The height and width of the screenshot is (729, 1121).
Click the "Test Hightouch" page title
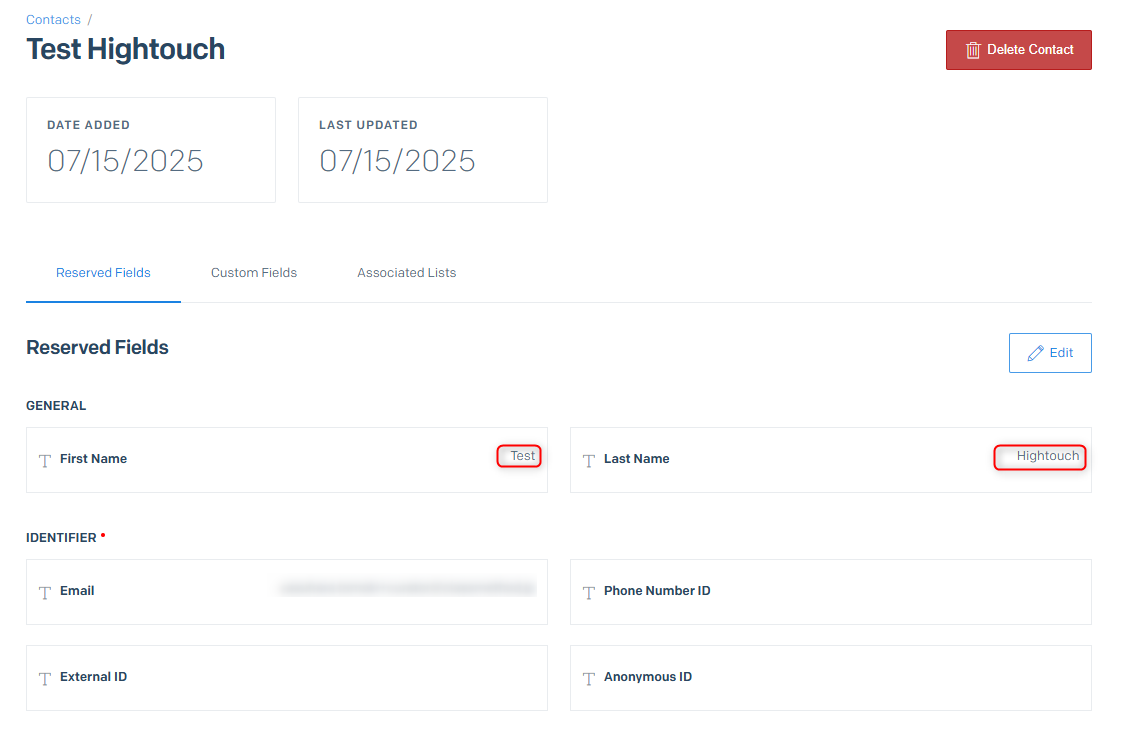coord(125,49)
